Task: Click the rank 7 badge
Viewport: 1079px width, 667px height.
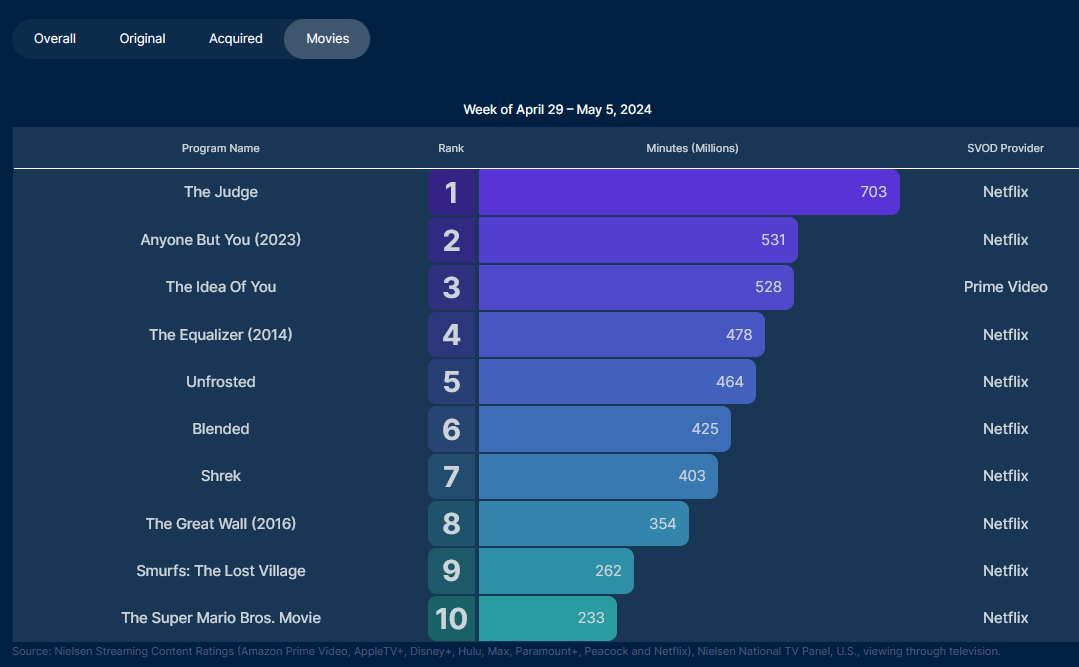Action: pos(452,476)
